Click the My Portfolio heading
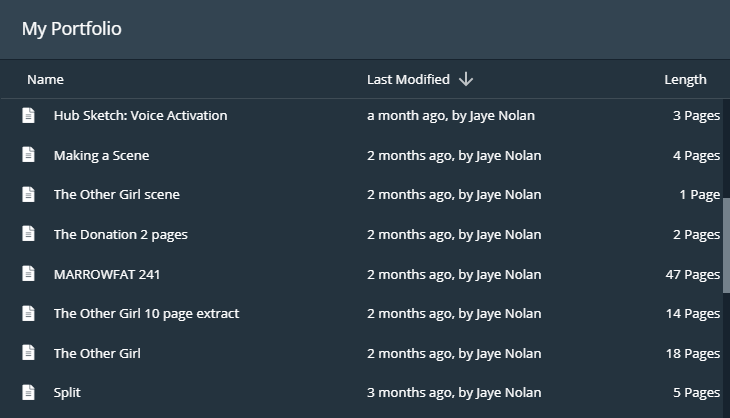 (x=72, y=29)
